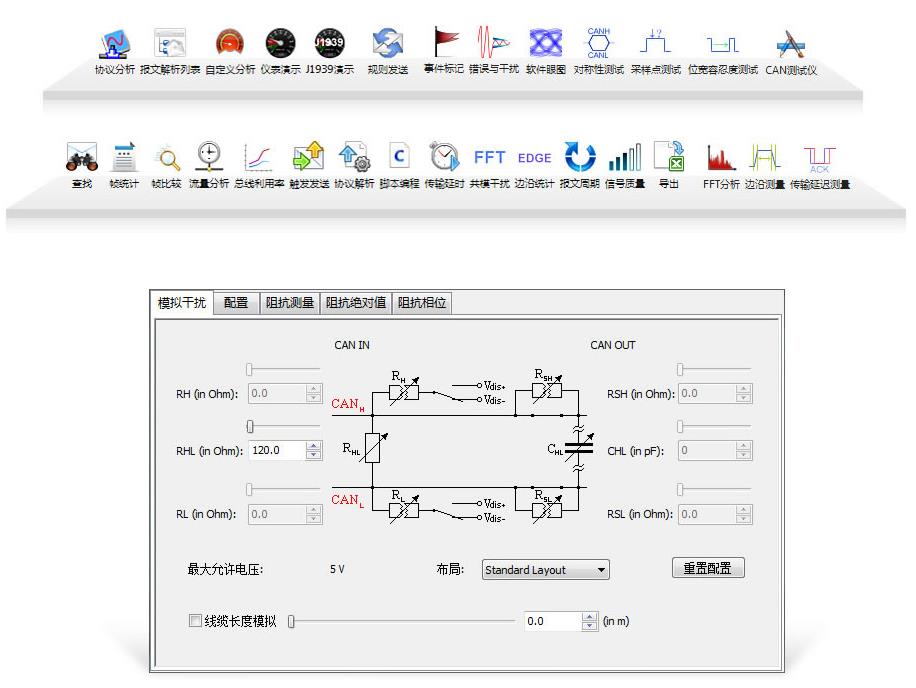Open the 查找 binoculars search tool
The width and height of the screenshot is (916, 688).
coord(82,158)
